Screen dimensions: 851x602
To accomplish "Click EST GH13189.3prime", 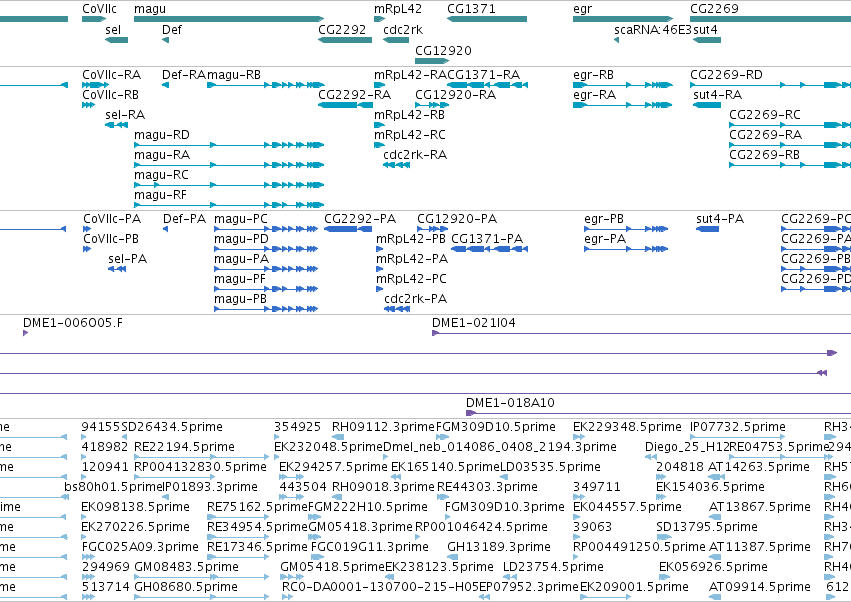I will click(499, 547).
